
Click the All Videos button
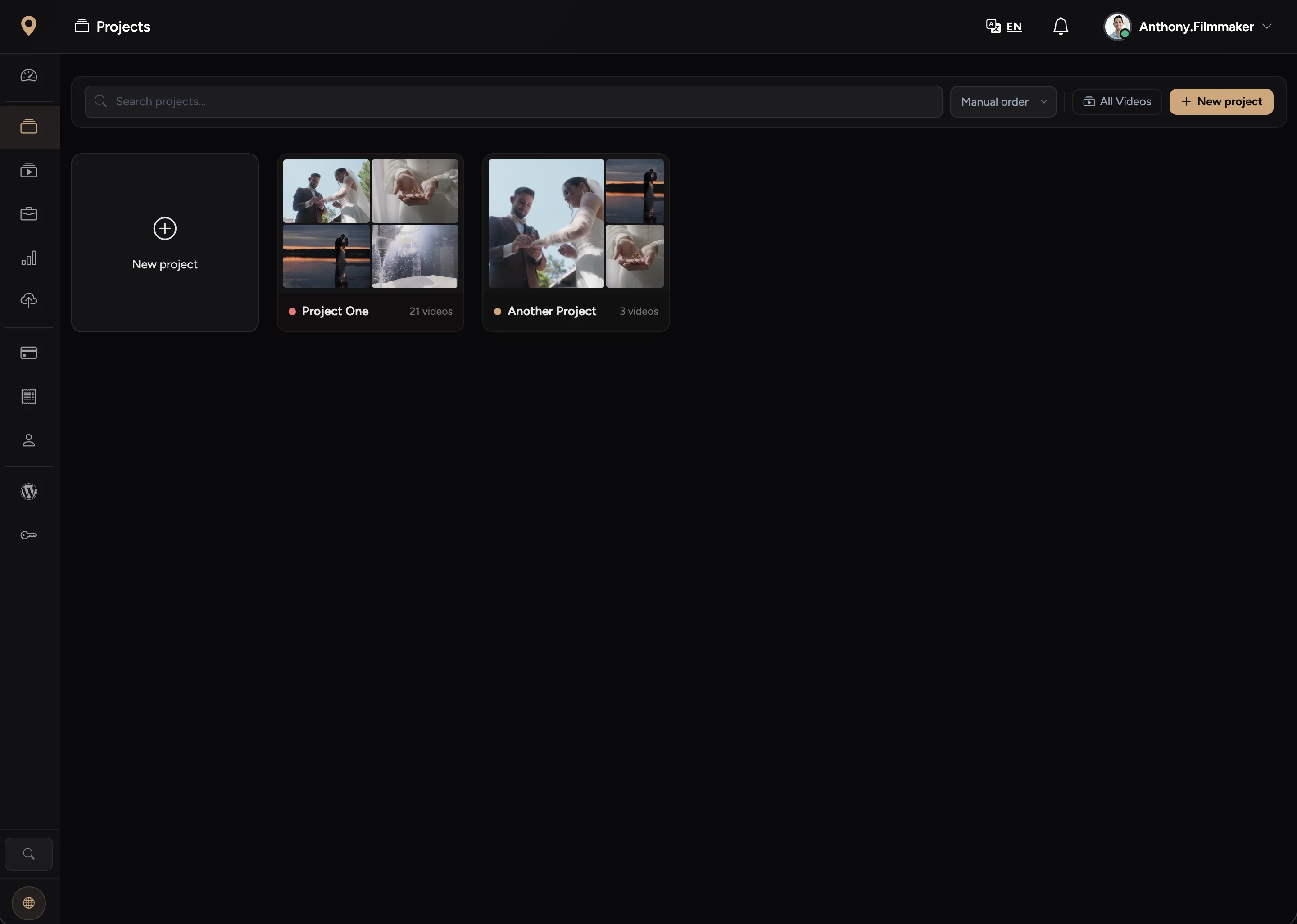click(x=1117, y=102)
